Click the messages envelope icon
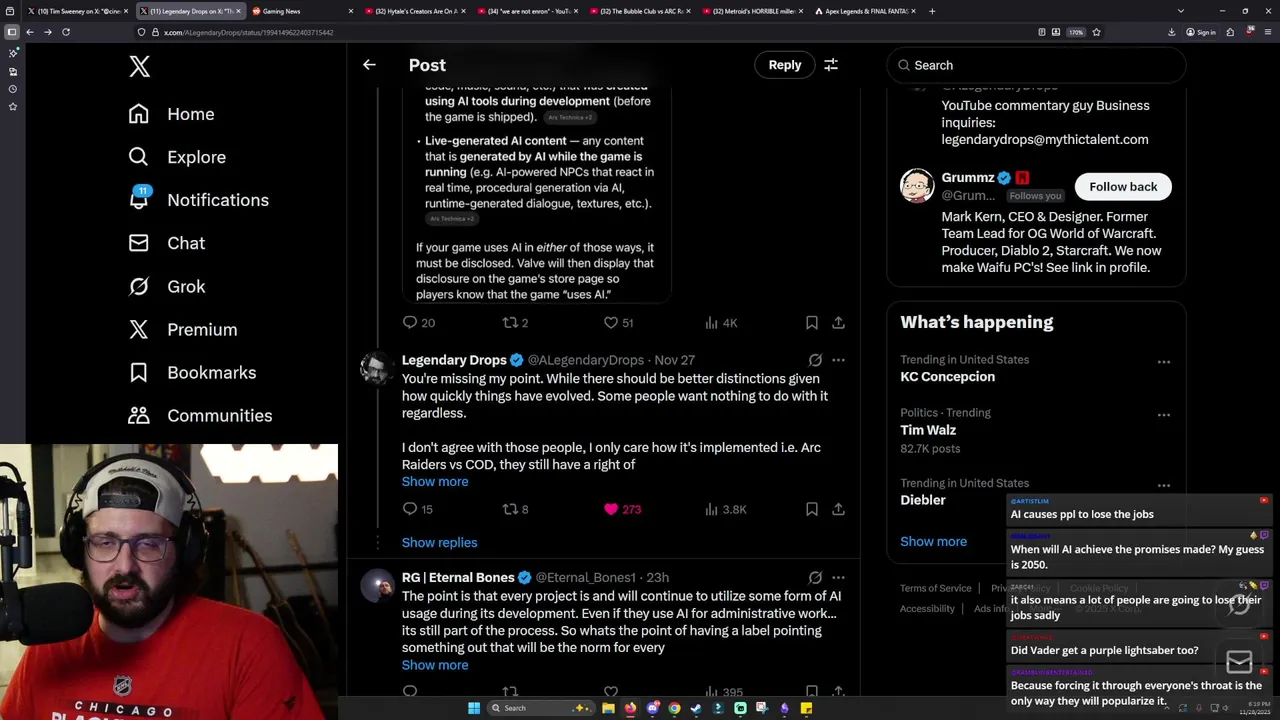Screen dimensions: 1280x720 pyautogui.click(x=1239, y=662)
